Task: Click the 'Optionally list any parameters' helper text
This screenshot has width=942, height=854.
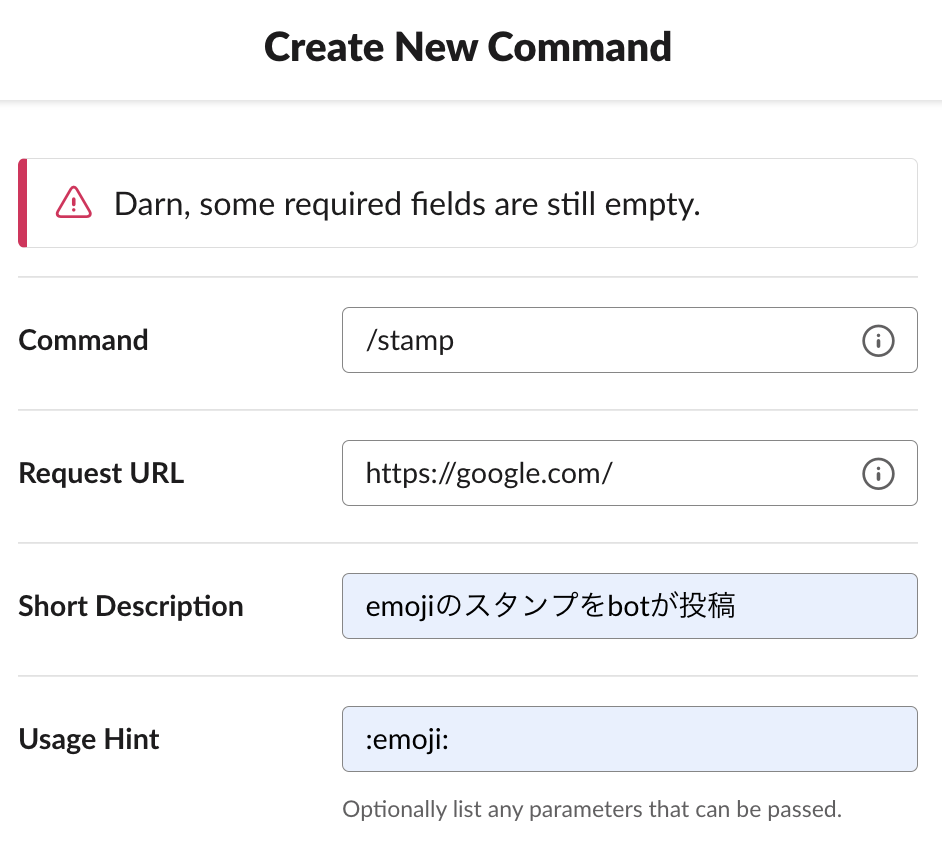Action: click(x=591, y=809)
